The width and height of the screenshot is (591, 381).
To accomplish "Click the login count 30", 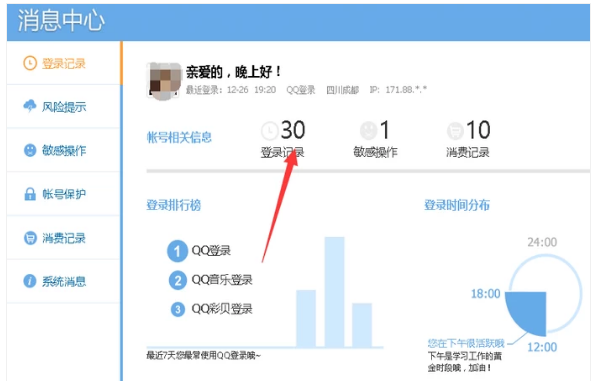I will [293, 130].
